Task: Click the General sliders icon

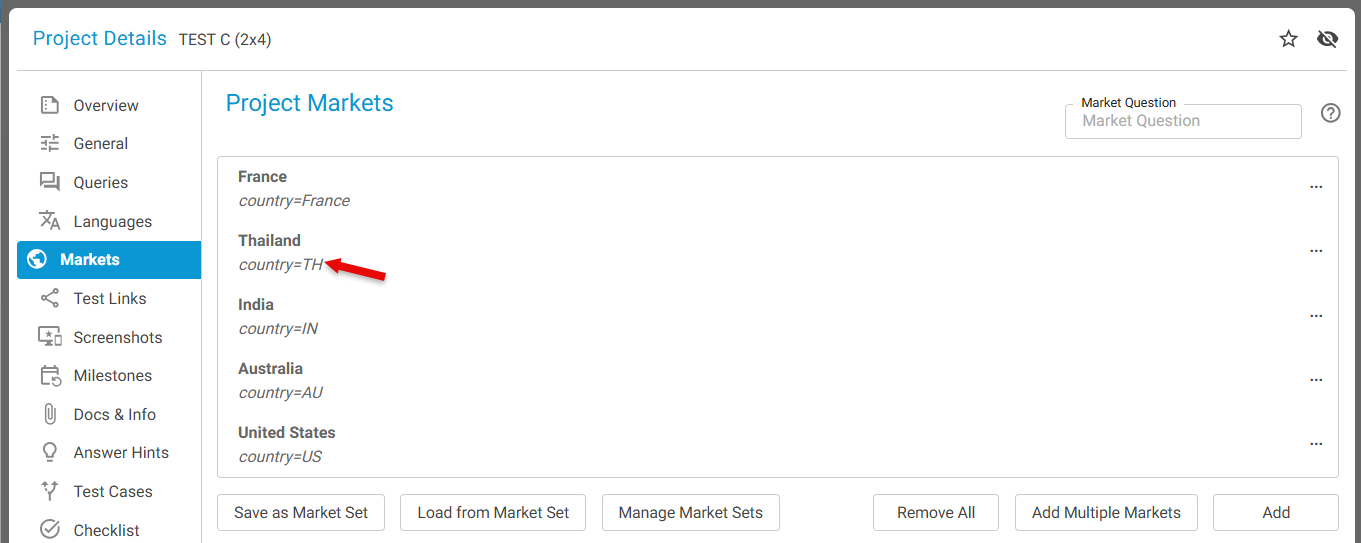Action: pyautogui.click(x=49, y=143)
